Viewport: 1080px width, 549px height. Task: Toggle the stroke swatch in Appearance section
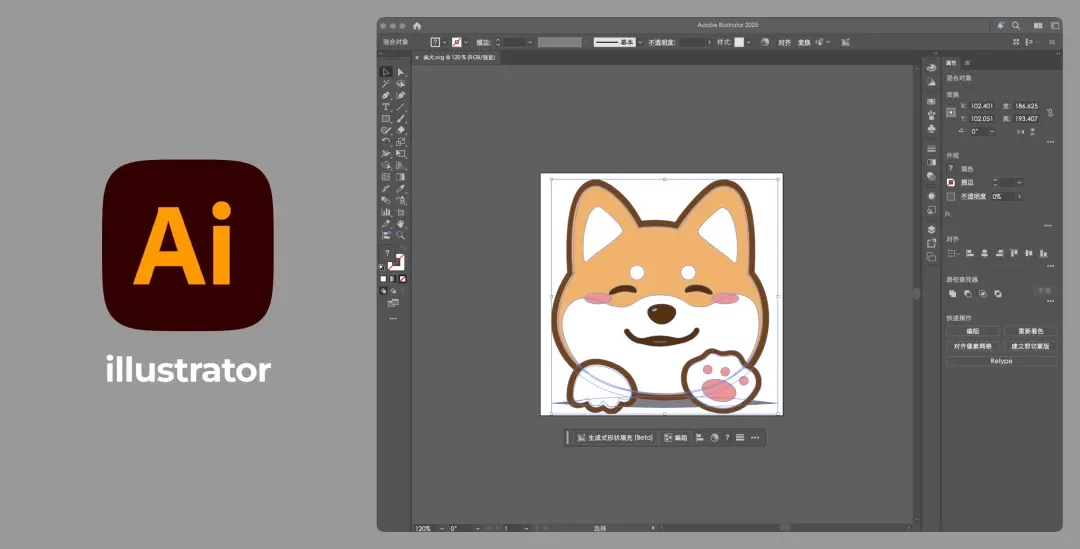951,182
